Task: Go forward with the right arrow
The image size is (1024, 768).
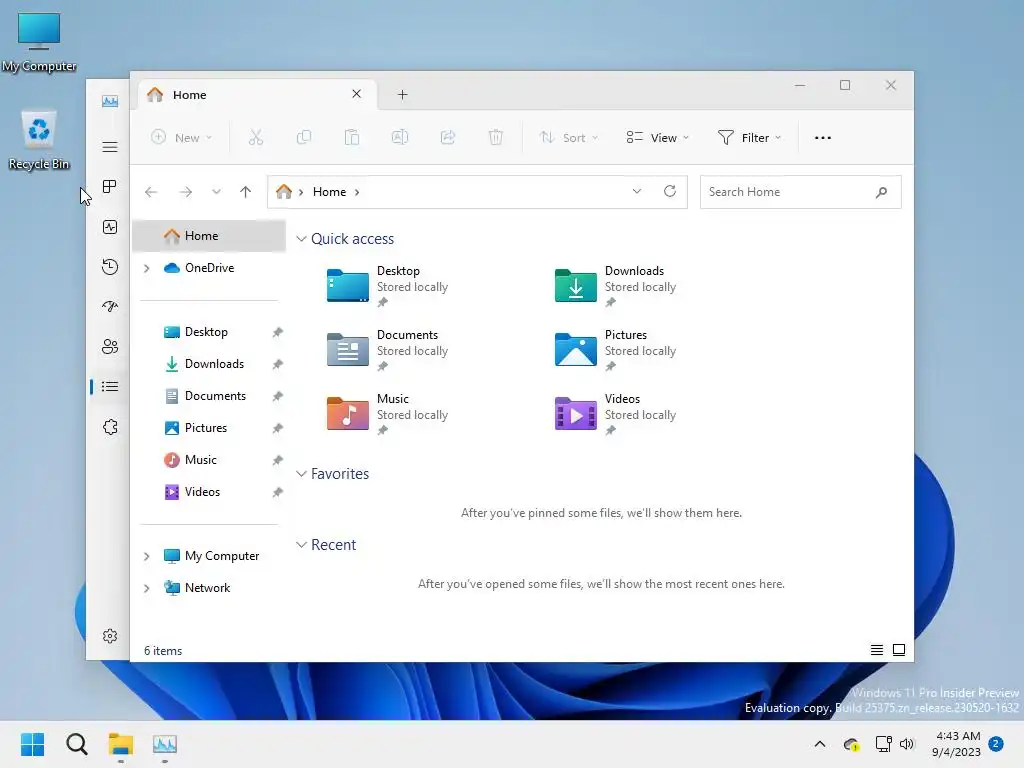Action: pyautogui.click(x=185, y=192)
